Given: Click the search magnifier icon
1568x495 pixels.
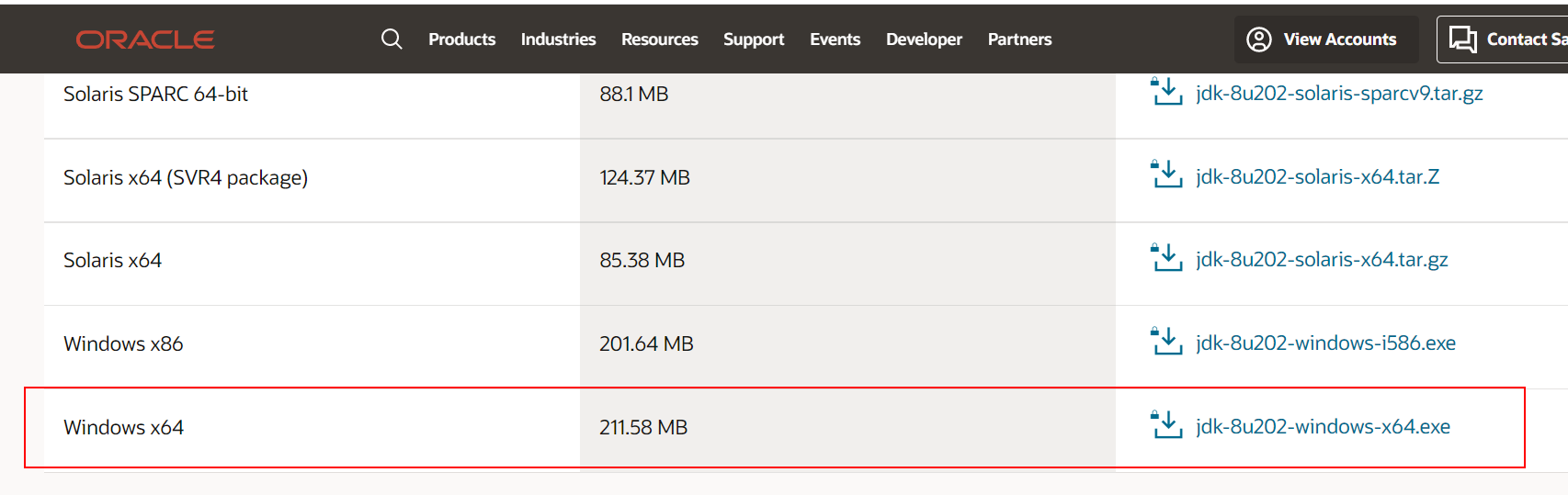Looking at the screenshot, I should click(x=392, y=39).
